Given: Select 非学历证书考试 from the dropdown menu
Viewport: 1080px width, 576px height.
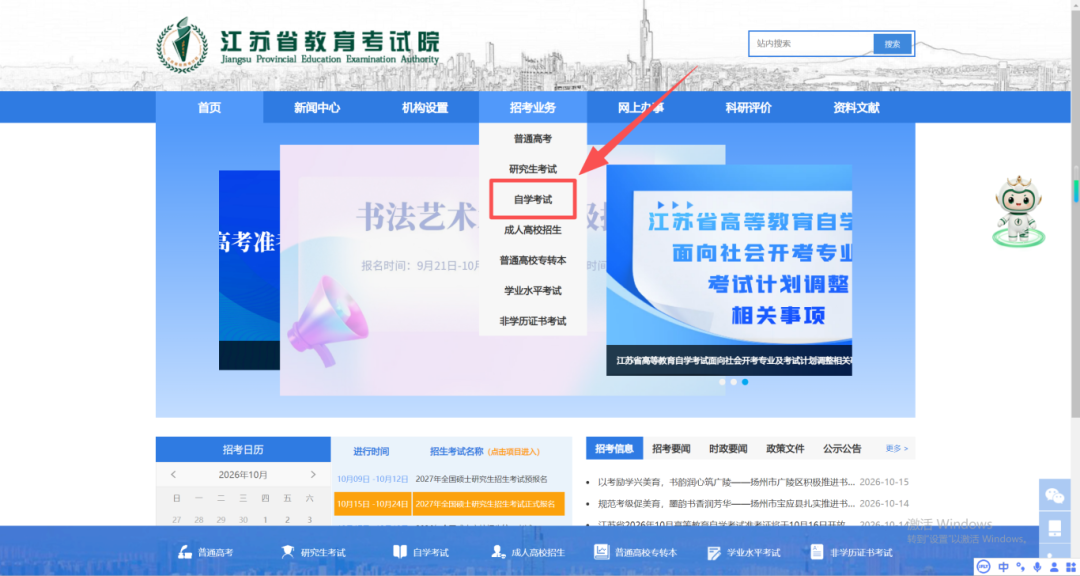Looking at the screenshot, I should pyautogui.click(x=533, y=321).
